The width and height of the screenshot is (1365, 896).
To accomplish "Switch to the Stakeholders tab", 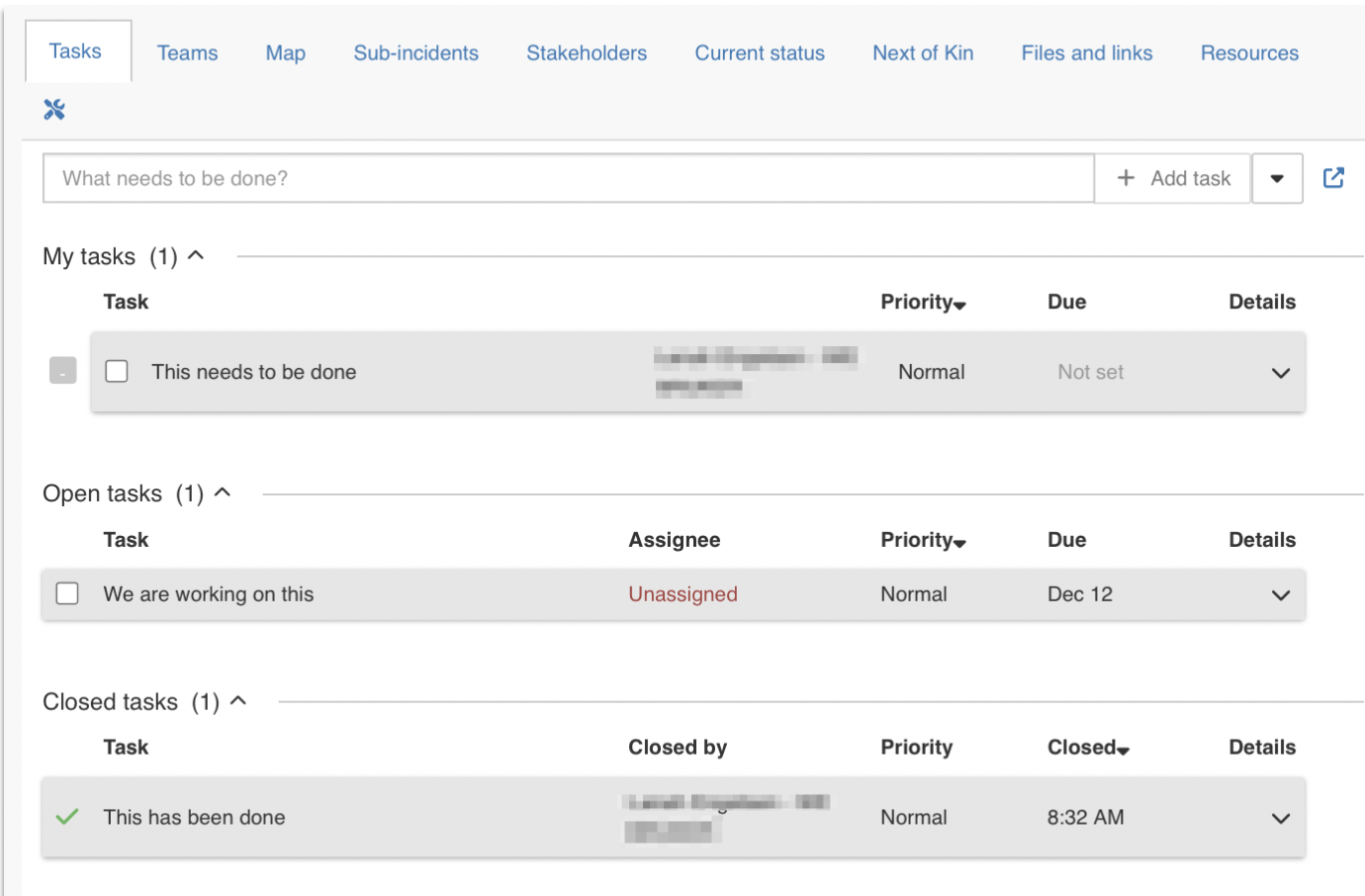I will 586,53.
